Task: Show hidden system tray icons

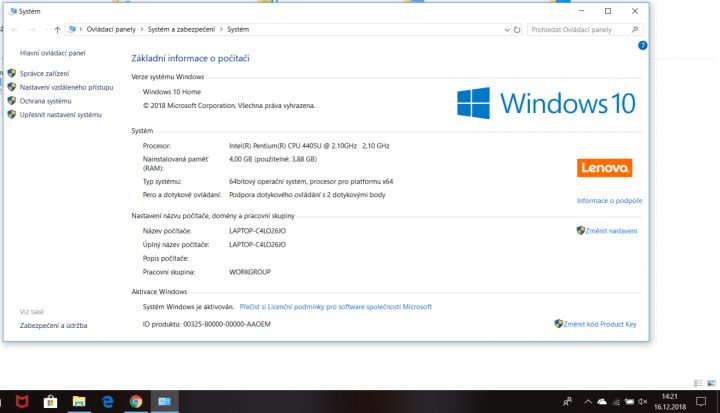Action: click(588, 402)
